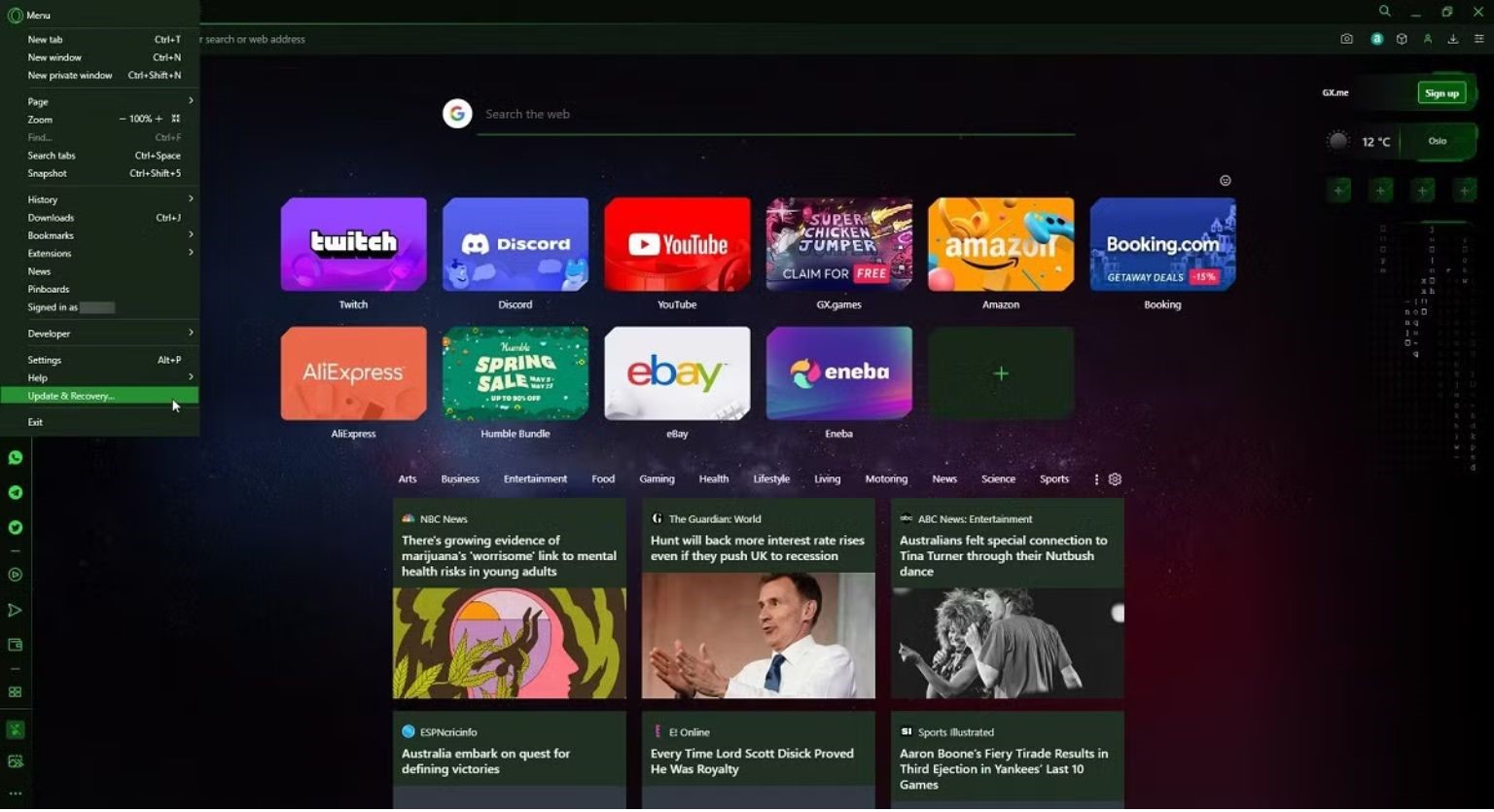Click zoom minus in menu
1494x812 pixels.
(123, 119)
